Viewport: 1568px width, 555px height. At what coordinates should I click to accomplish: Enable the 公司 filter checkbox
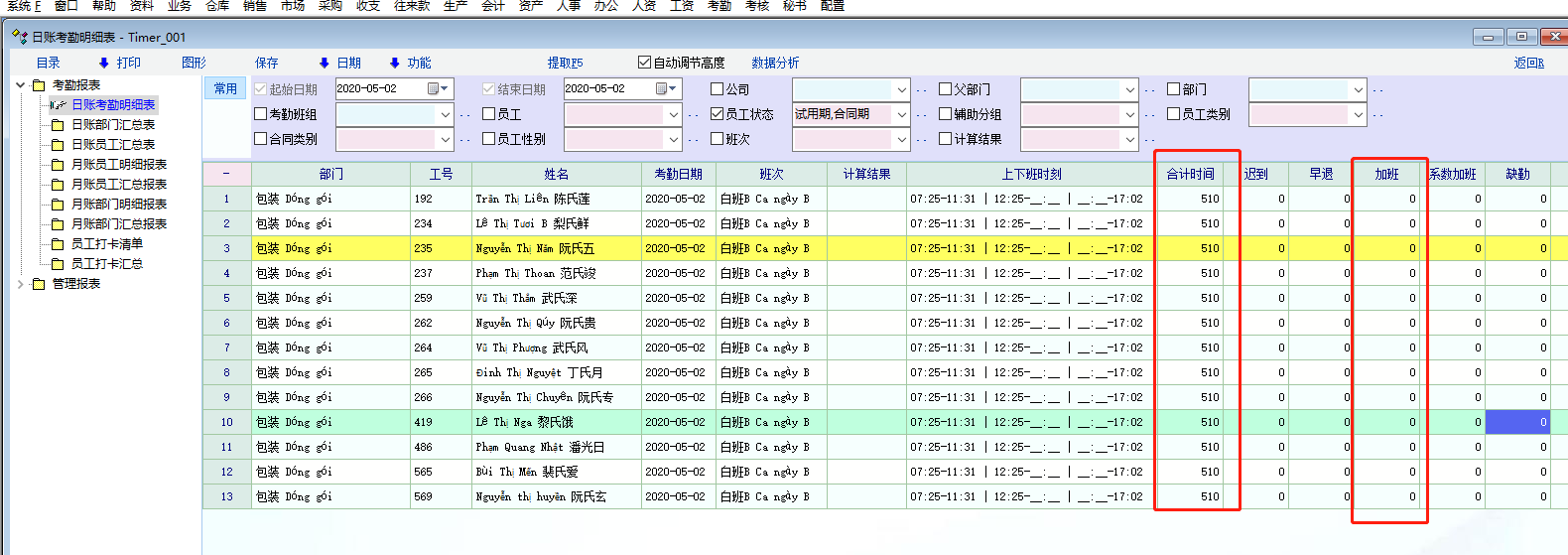click(x=718, y=89)
